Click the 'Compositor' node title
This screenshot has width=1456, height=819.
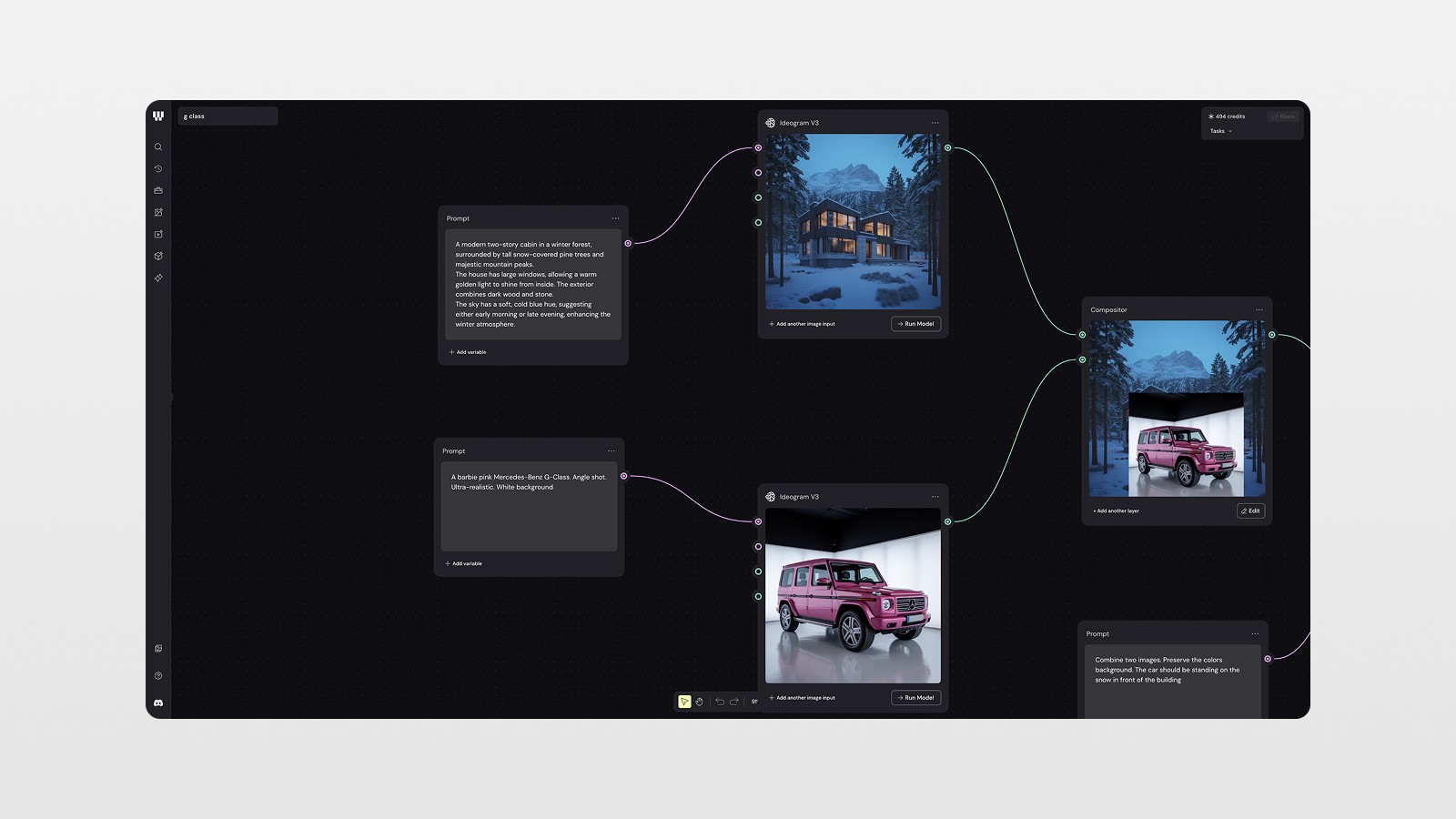(1108, 310)
